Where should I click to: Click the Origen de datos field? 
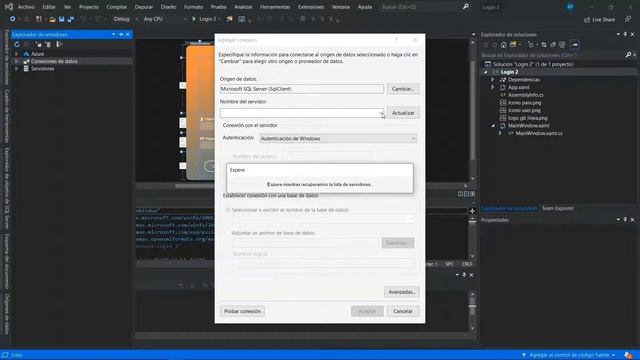click(302, 89)
